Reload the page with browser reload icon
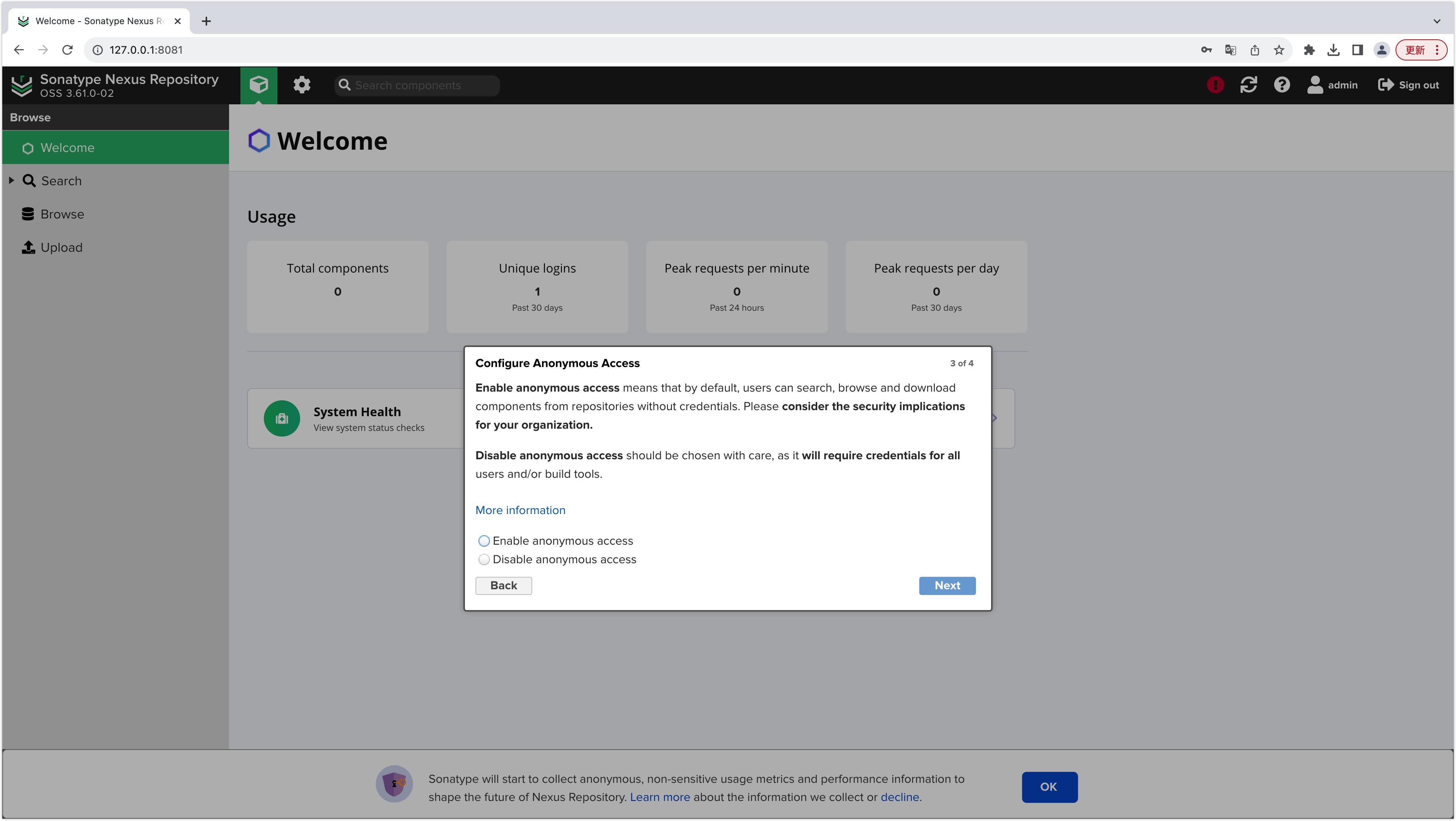The height and width of the screenshot is (821, 1456). pos(67,50)
